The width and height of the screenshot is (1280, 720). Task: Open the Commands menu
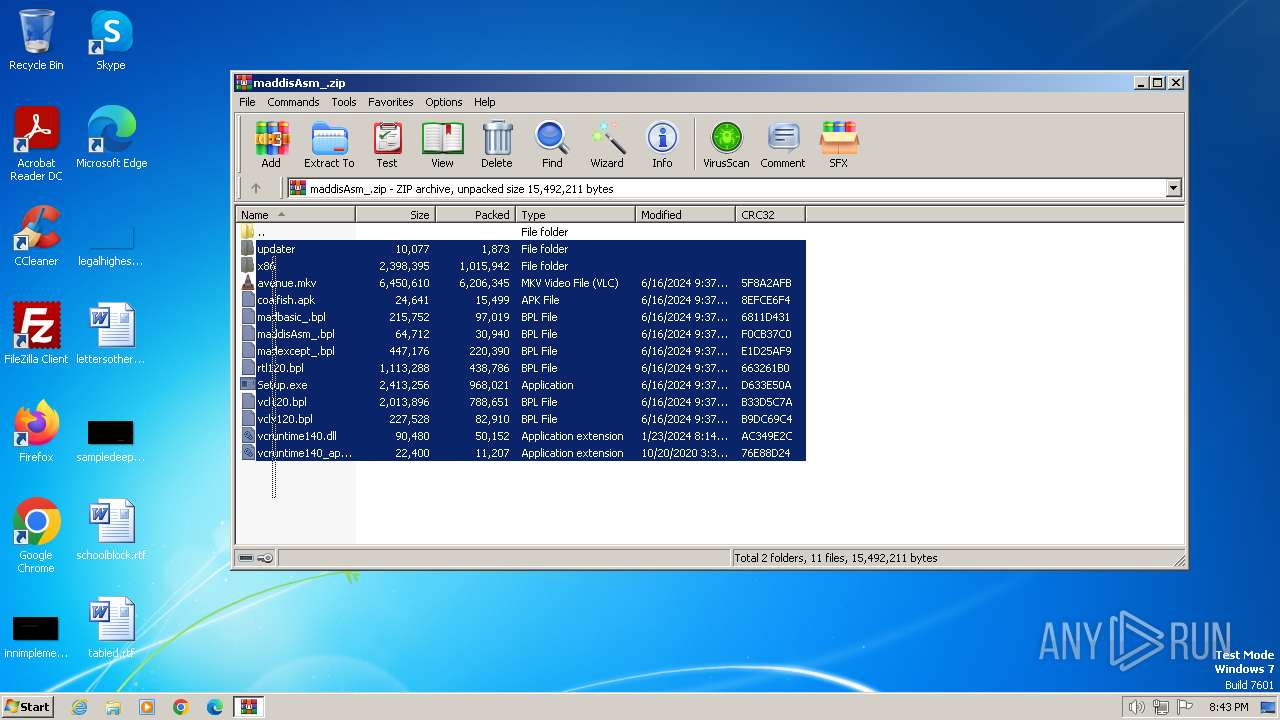[x=293, y=102]
